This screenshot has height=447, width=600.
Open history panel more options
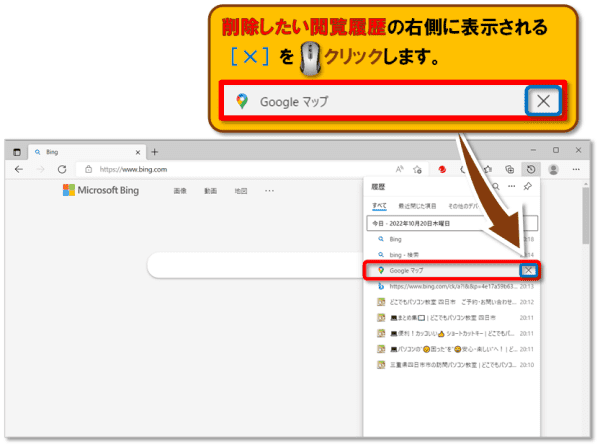[x=512, y=186]
